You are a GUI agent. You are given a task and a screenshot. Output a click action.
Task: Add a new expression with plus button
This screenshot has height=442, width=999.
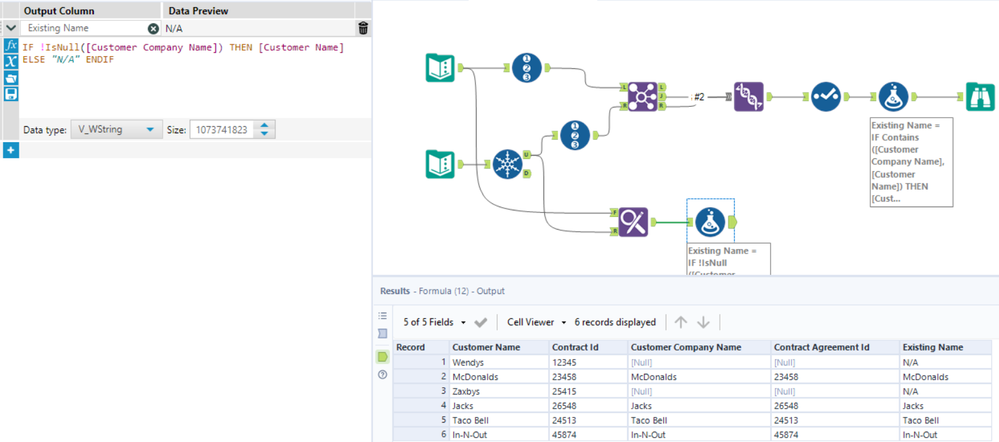point(10,150)
